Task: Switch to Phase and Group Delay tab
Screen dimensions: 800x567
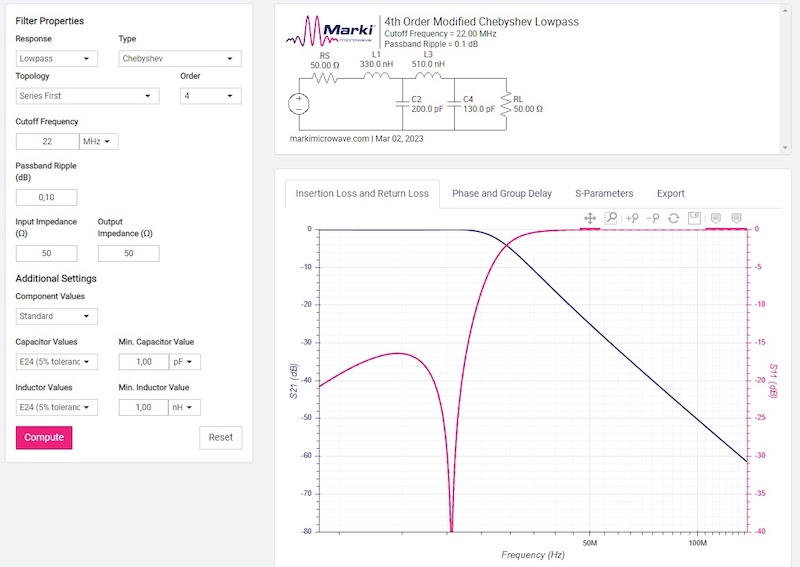Action: click(x=501, y=194)
